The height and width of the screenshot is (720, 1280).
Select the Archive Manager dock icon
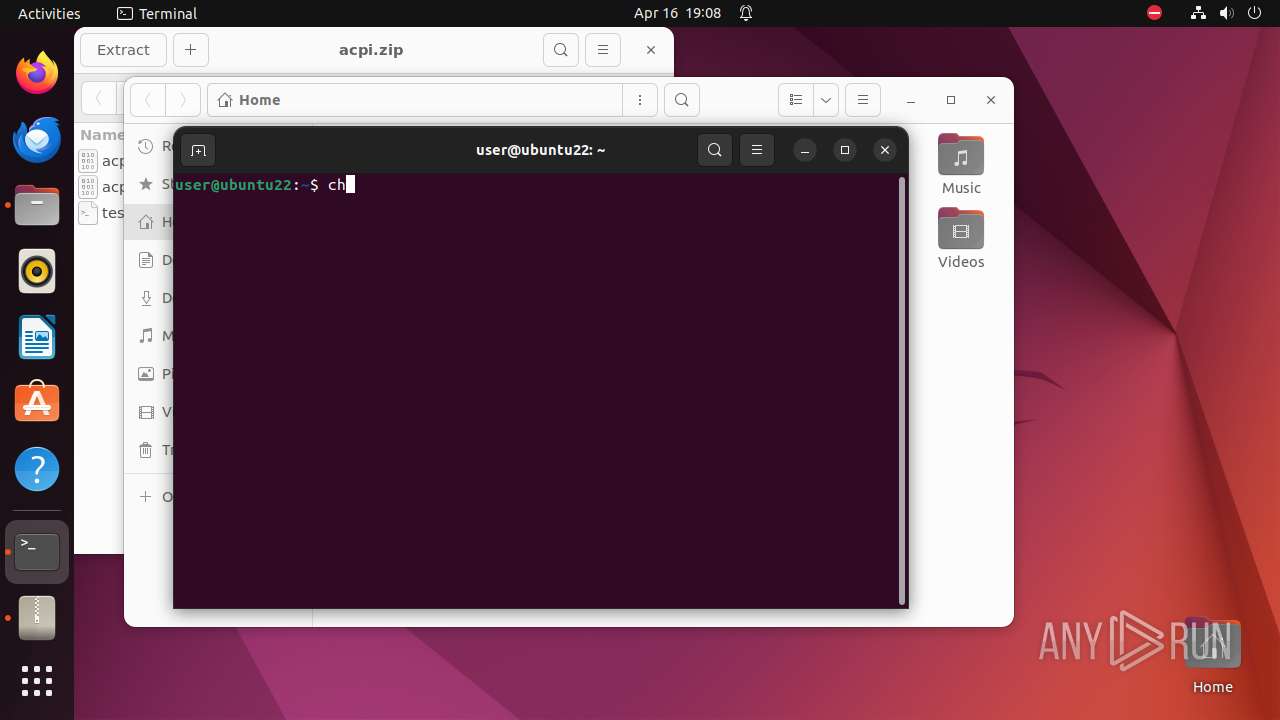point(37,617)
